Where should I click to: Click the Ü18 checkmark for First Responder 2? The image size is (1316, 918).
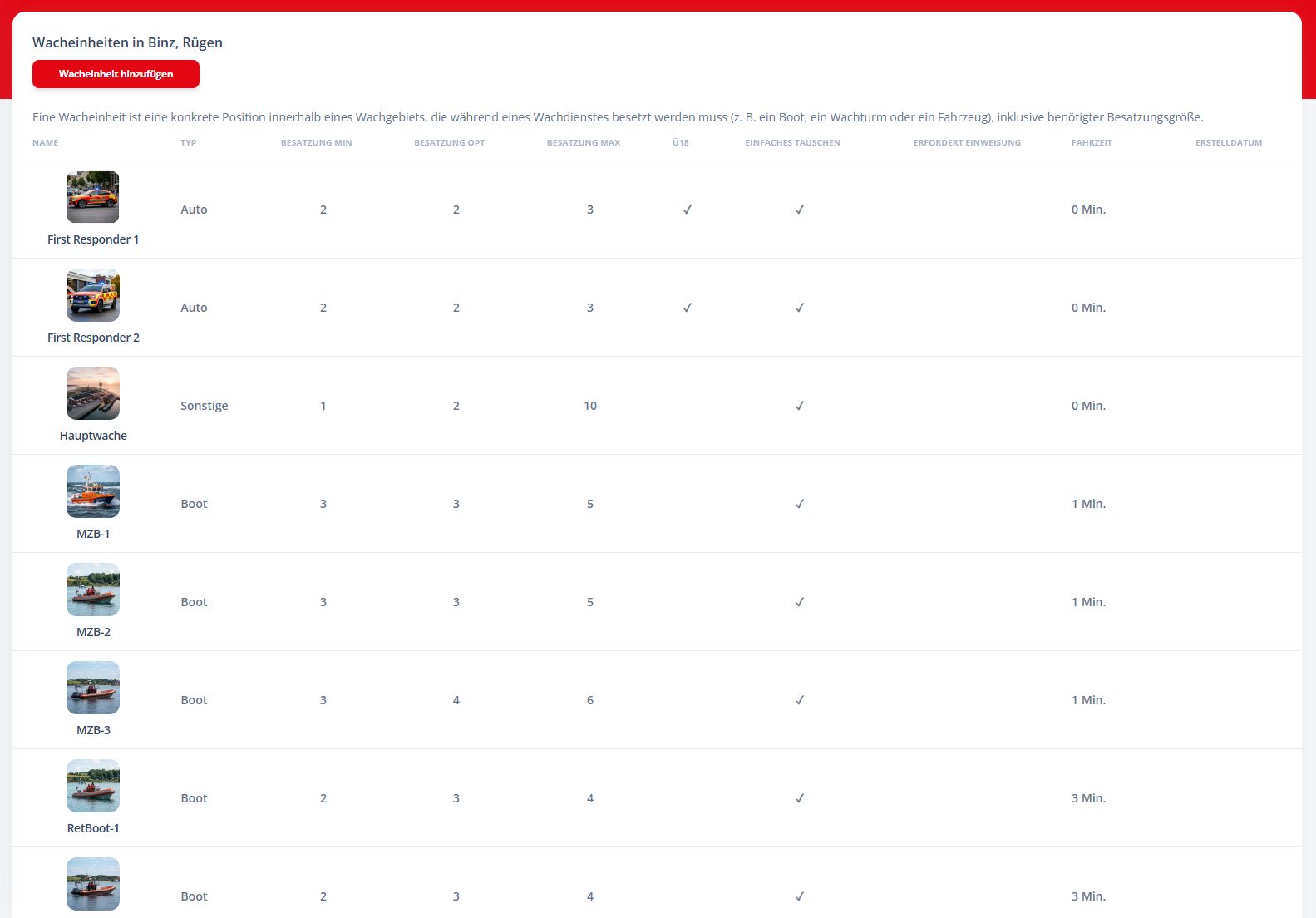(x=688, y=308)
